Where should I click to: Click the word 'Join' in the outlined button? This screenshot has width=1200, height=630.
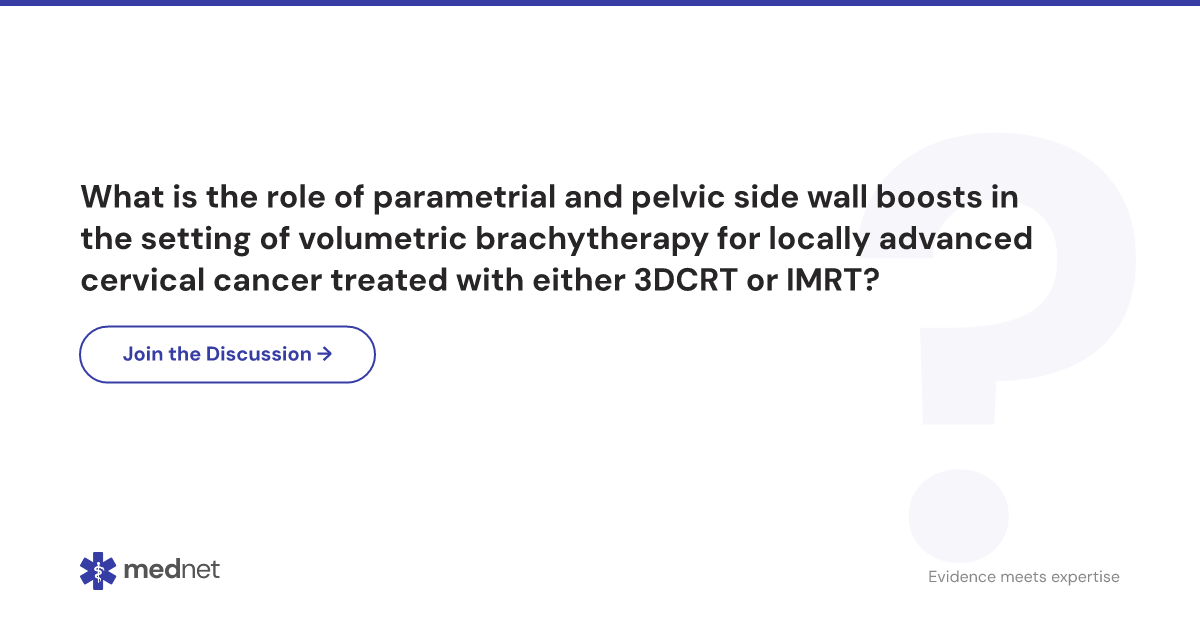142,354
